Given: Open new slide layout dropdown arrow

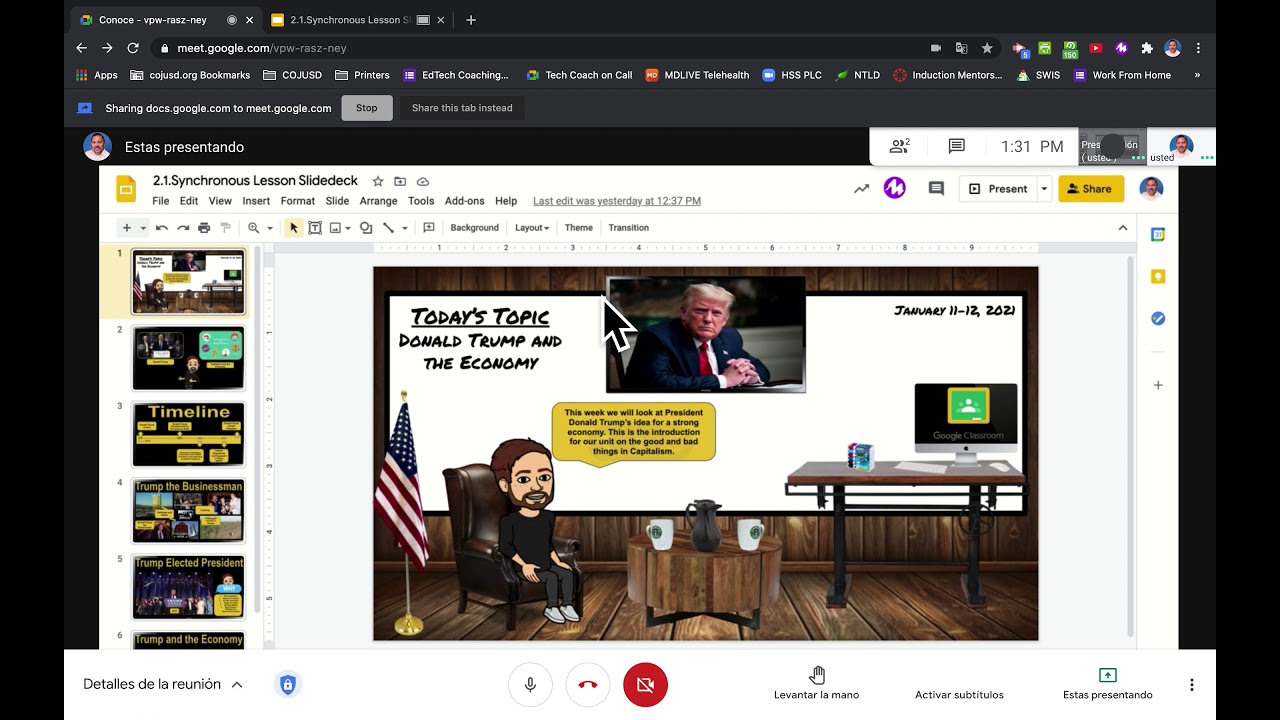Looking at the screenshot, I should click(143, 228).
